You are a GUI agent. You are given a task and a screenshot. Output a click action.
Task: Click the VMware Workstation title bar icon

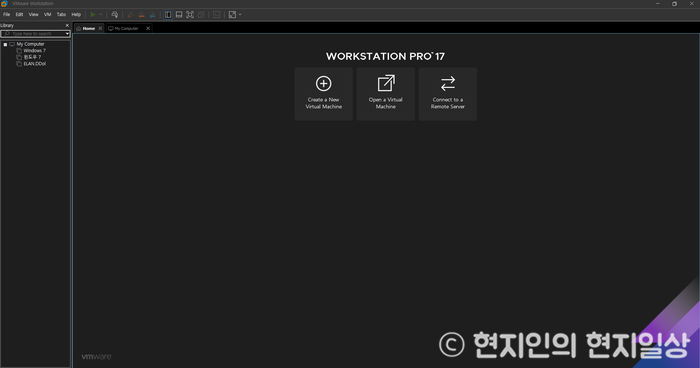[4, 4]
